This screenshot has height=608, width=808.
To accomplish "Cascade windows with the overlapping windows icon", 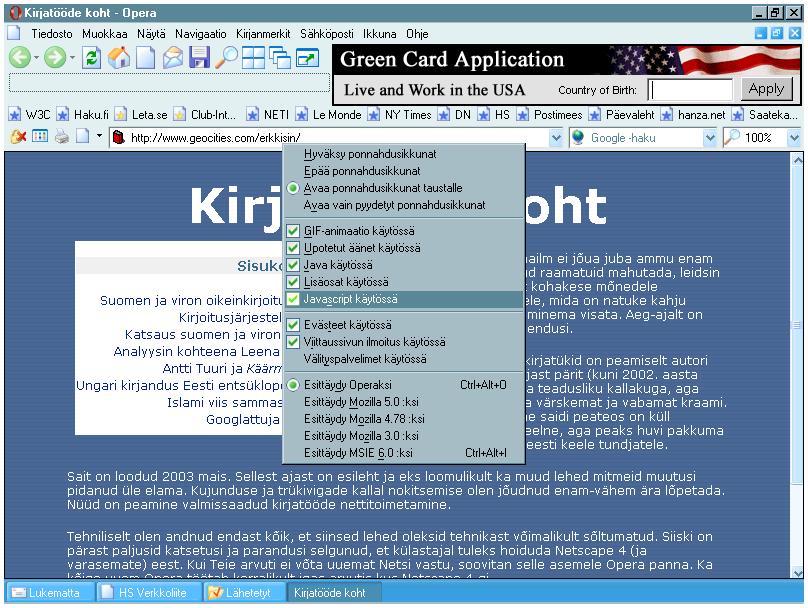I will point(280,57).
